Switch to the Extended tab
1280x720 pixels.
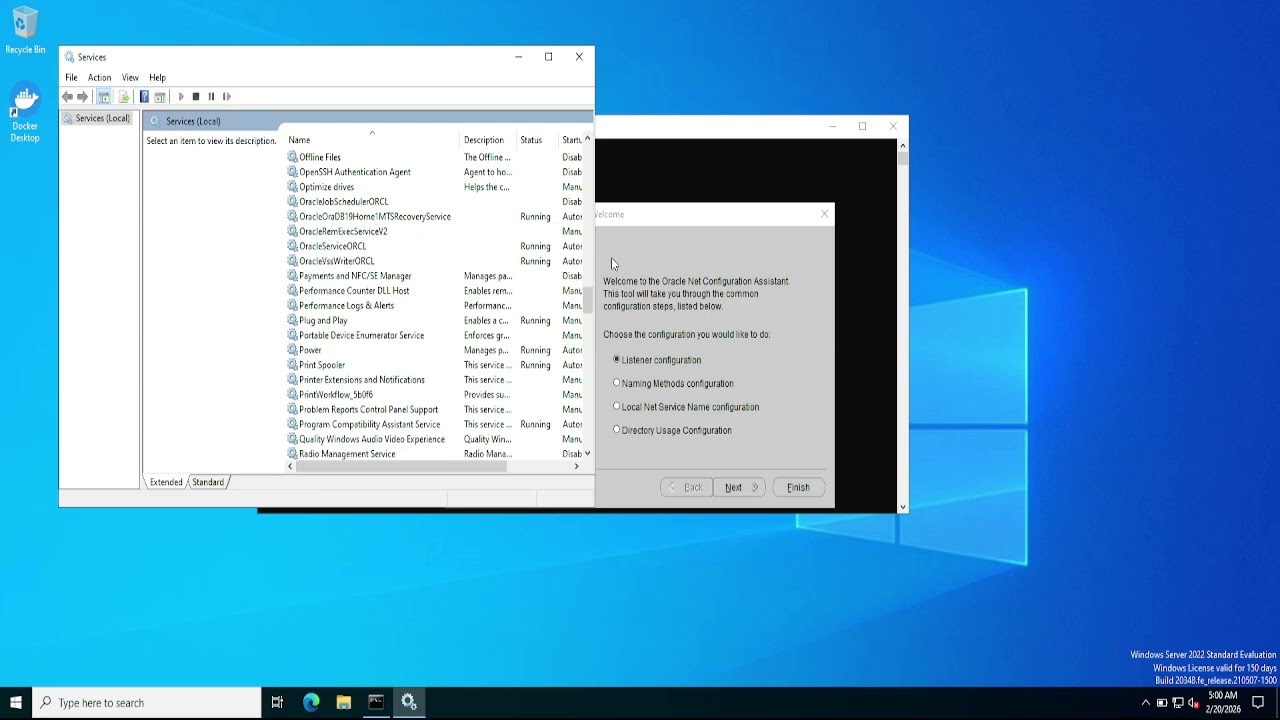click(x=166, y=482)
